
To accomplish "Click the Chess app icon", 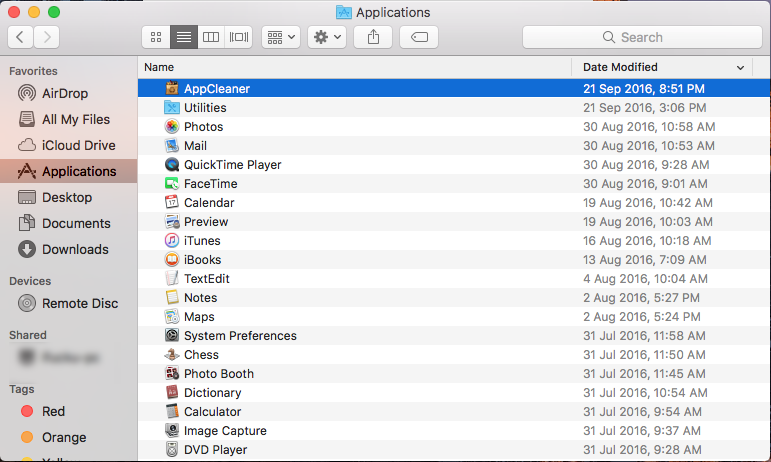I will click(x=172, y=354).
